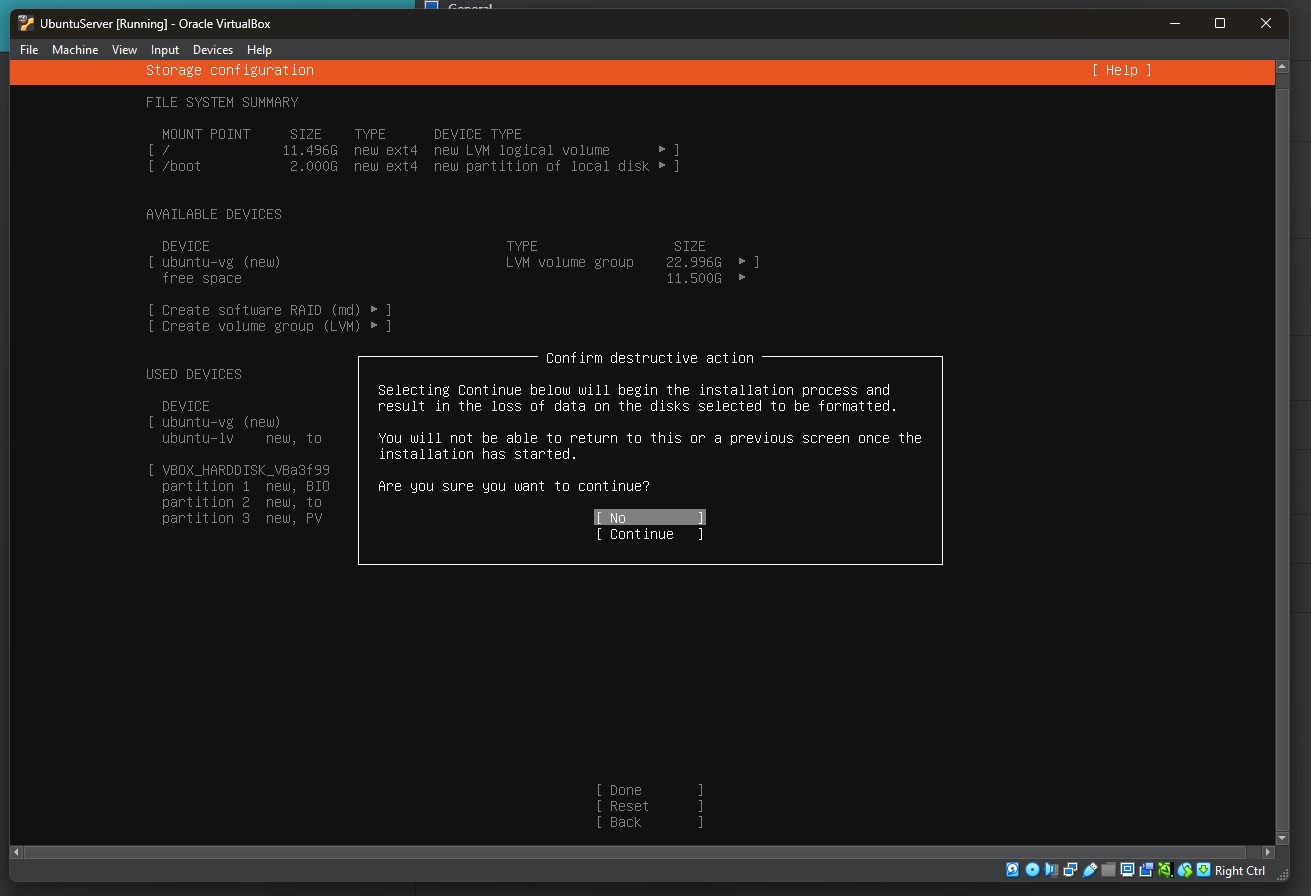
Task: Expand the root mount point row arrow
Action: (x=662, y=150)
